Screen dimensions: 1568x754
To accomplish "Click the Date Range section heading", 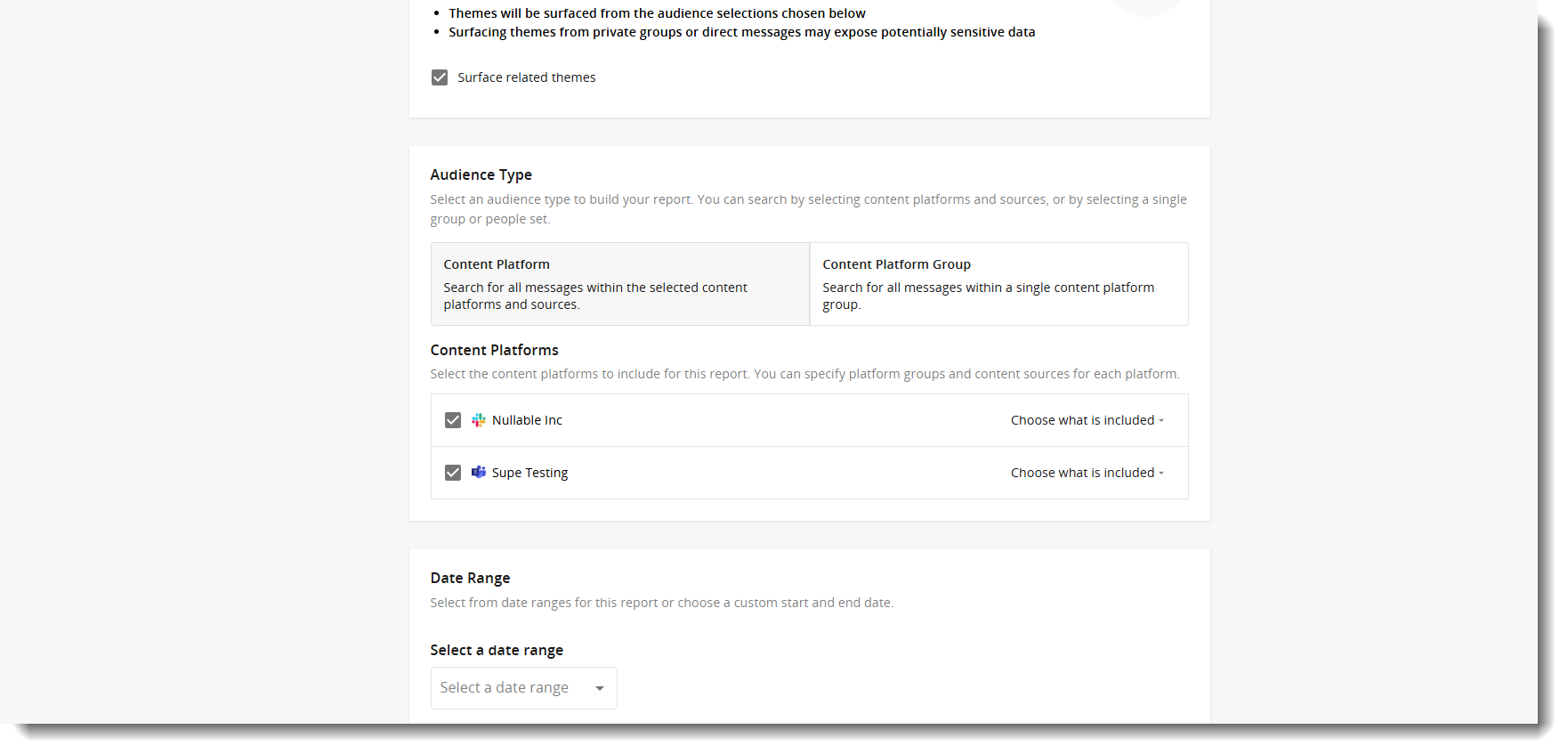I will (x=471, y=578).
